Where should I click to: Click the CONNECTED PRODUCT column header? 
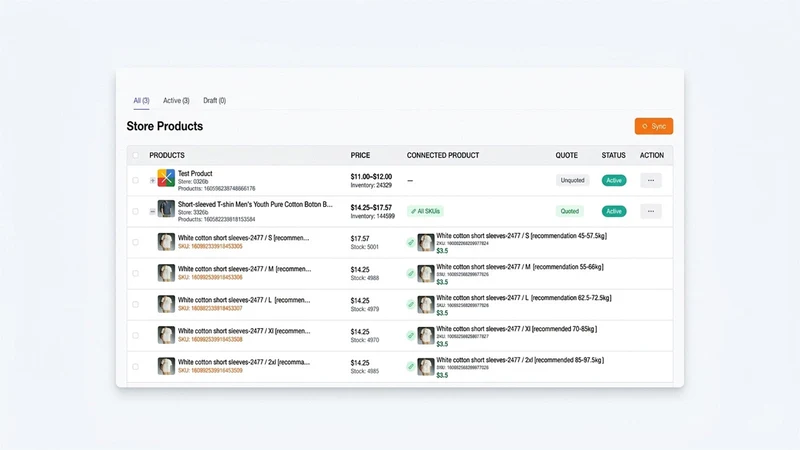(x=443, y=155)
